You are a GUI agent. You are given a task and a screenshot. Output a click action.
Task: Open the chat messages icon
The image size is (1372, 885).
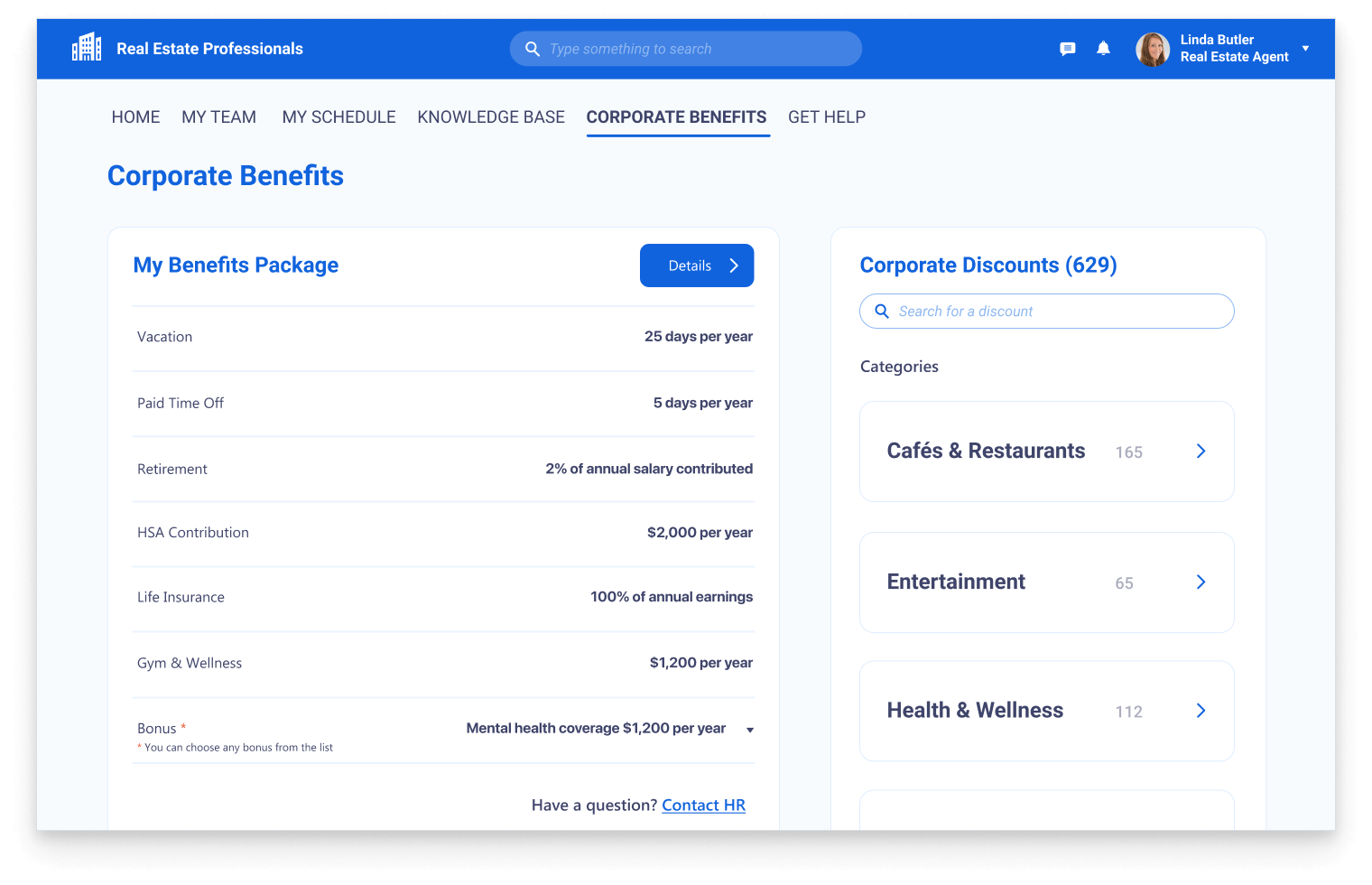(x=1067, y=49)
